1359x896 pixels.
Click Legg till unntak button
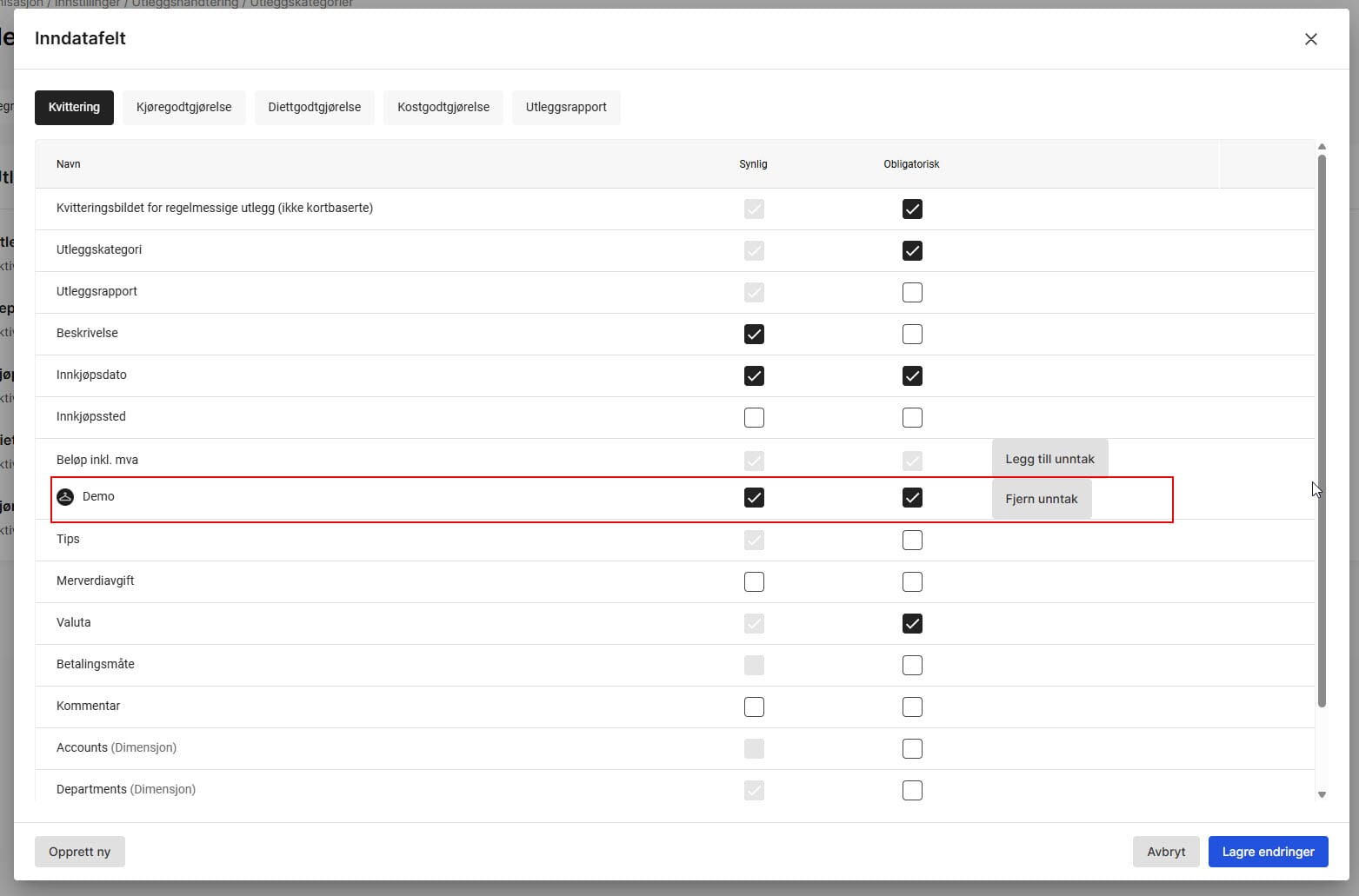(x=1049, y=459)
